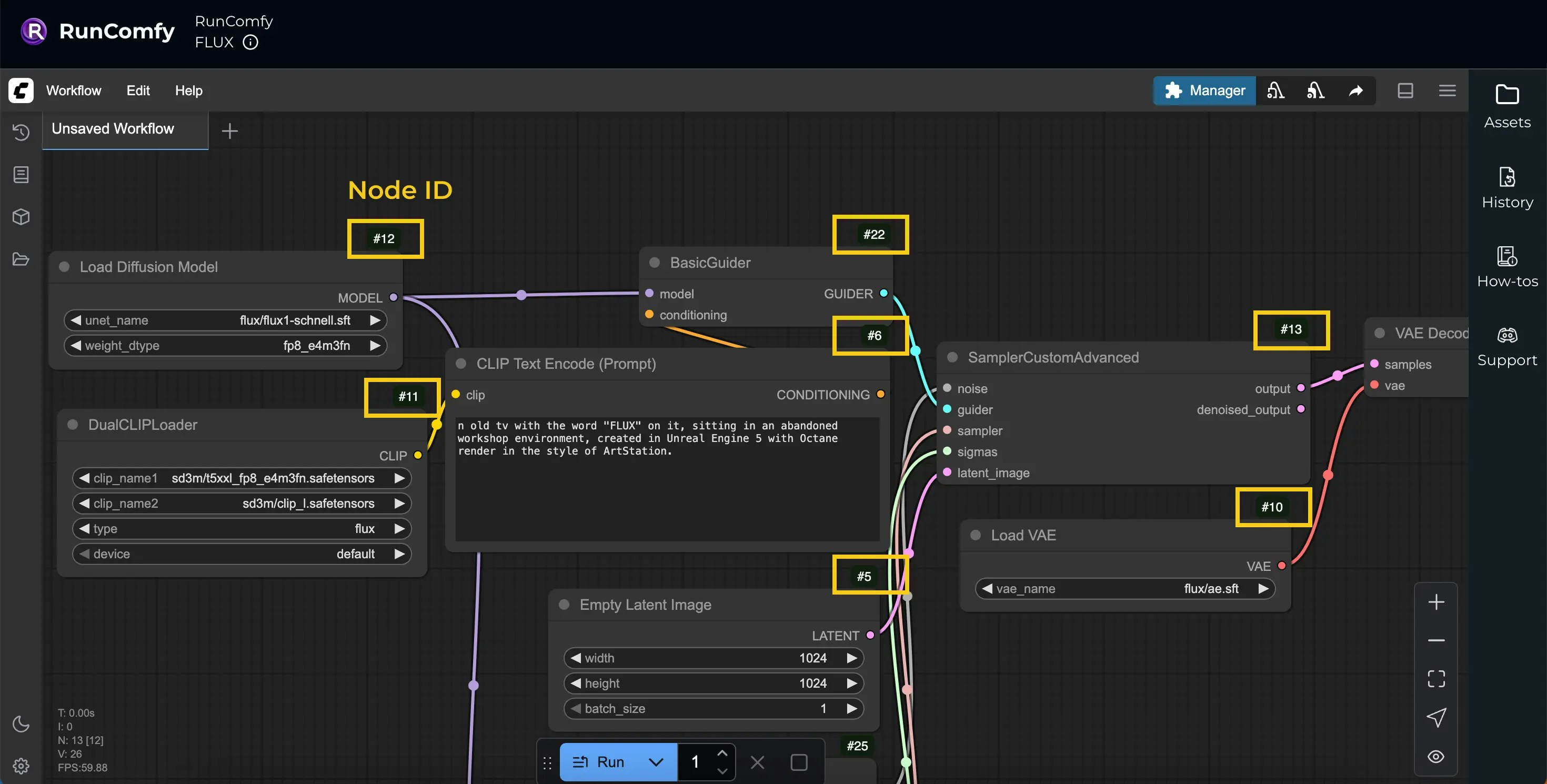Open clip_name2 selector

click(242, 504)
